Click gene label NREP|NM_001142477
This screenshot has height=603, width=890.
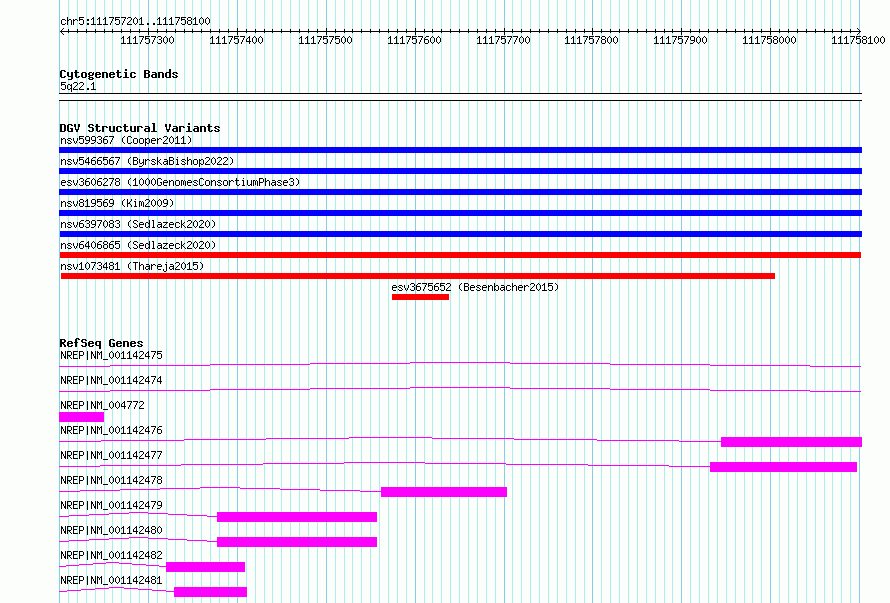pos(111,455)
